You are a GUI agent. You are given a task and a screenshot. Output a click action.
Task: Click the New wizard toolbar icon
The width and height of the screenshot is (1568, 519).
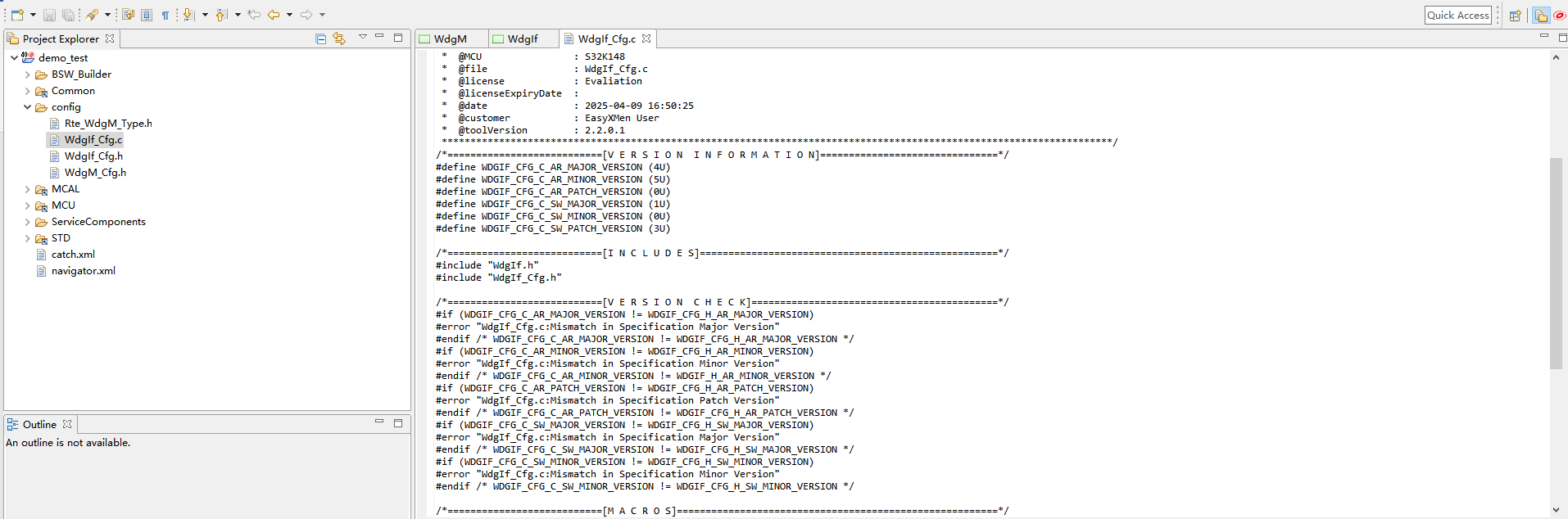16,15
